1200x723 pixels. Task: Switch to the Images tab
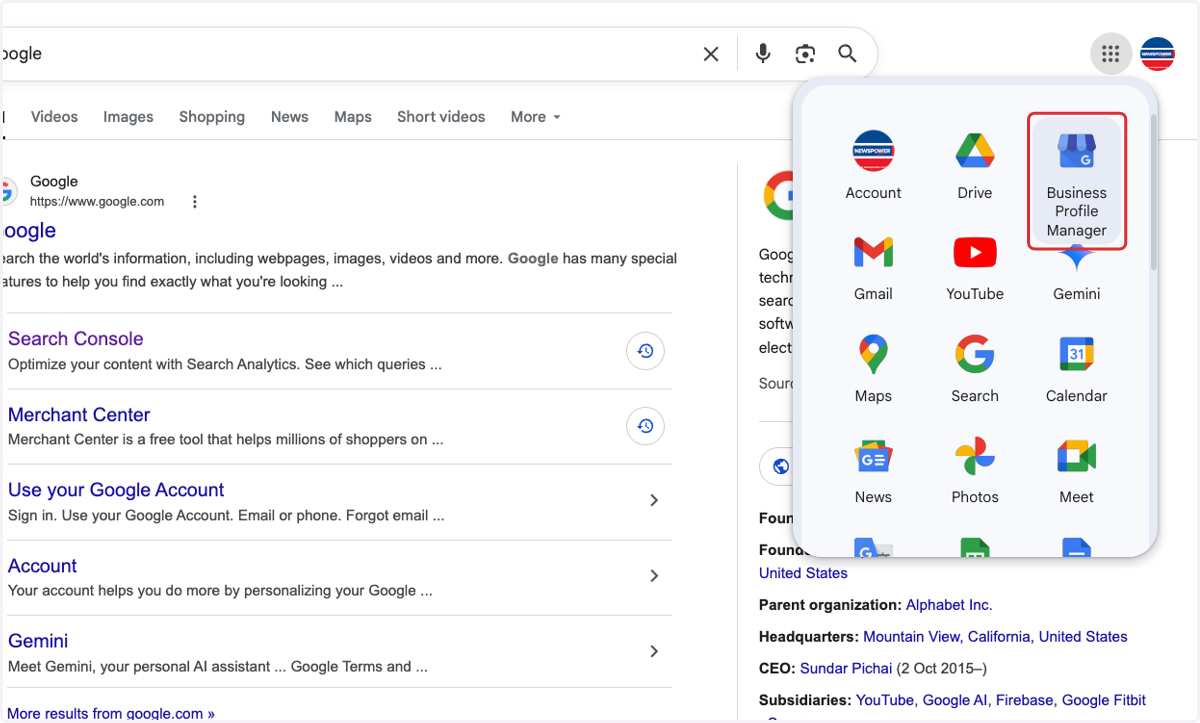(x=128, y=117)
